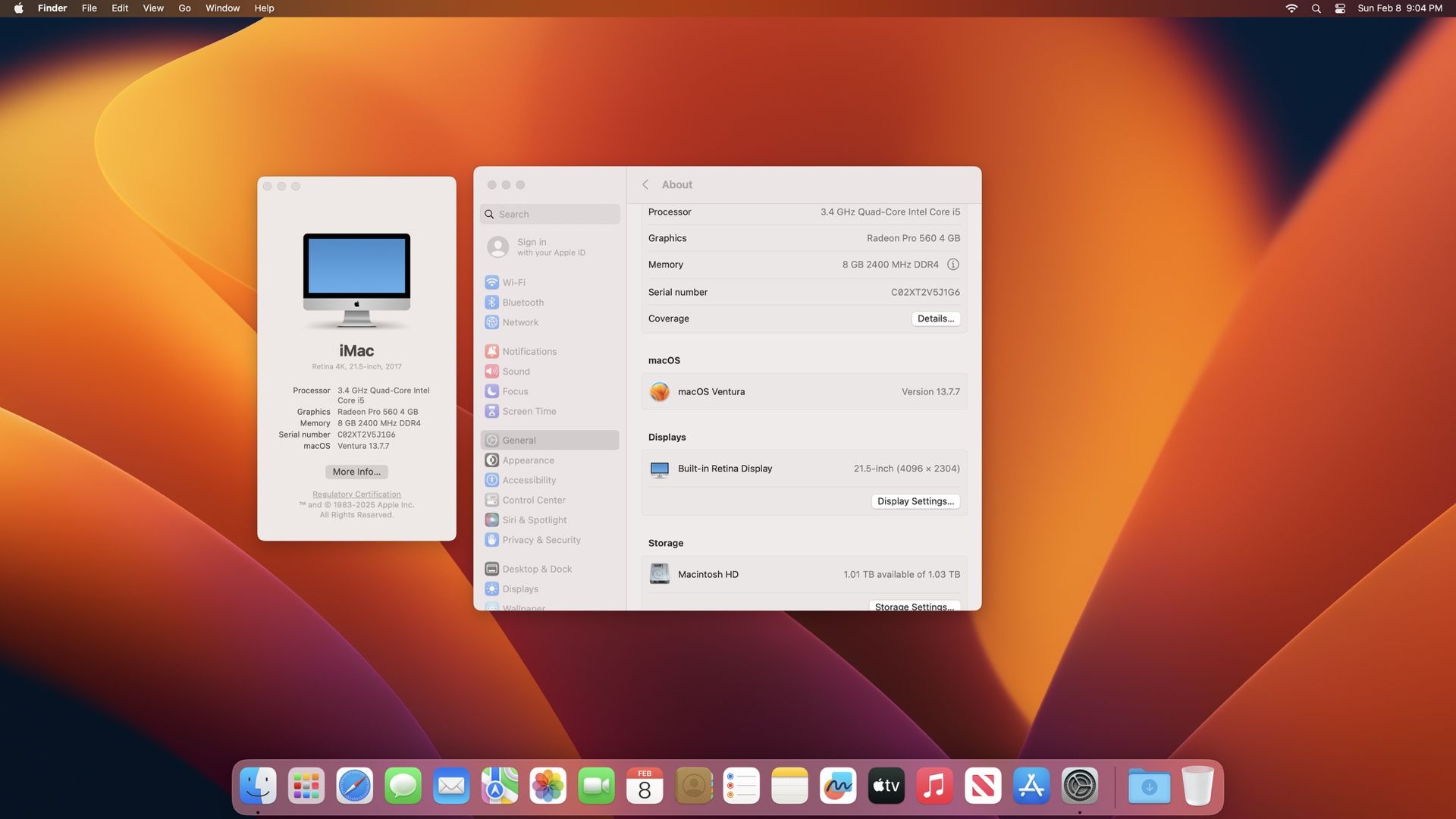1456x819 pixels.
Task: Click Storage Settings button
Action: pyautogui.click(x=915, y=606)
